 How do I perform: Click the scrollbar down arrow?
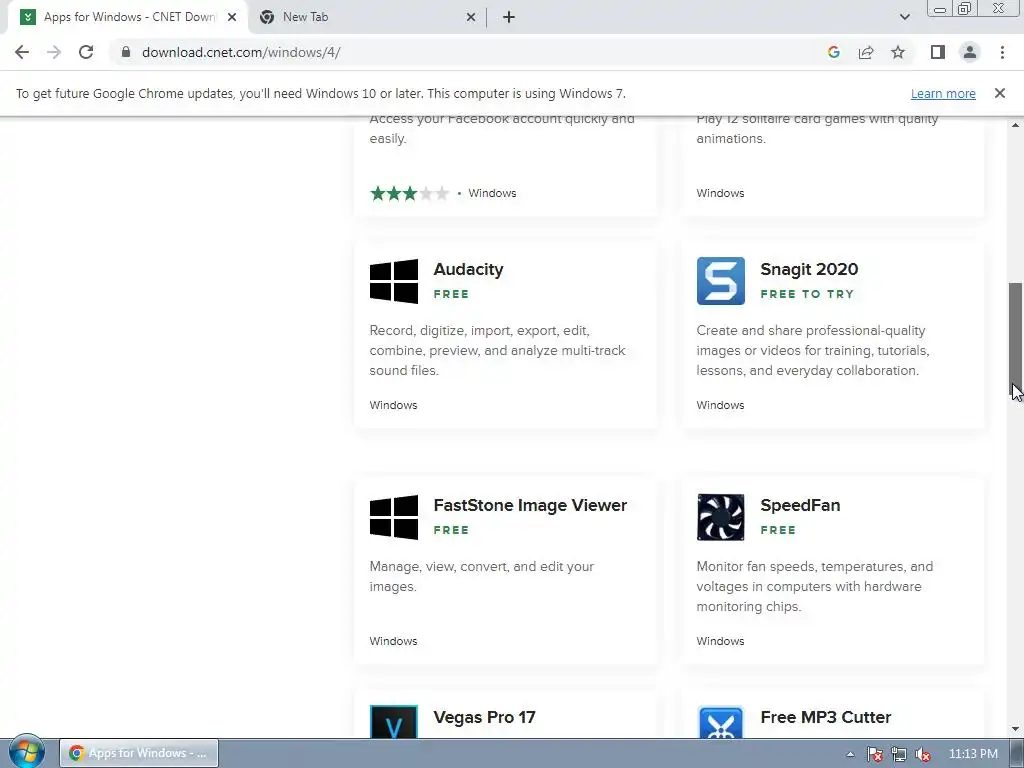(x=1016, y=729)
